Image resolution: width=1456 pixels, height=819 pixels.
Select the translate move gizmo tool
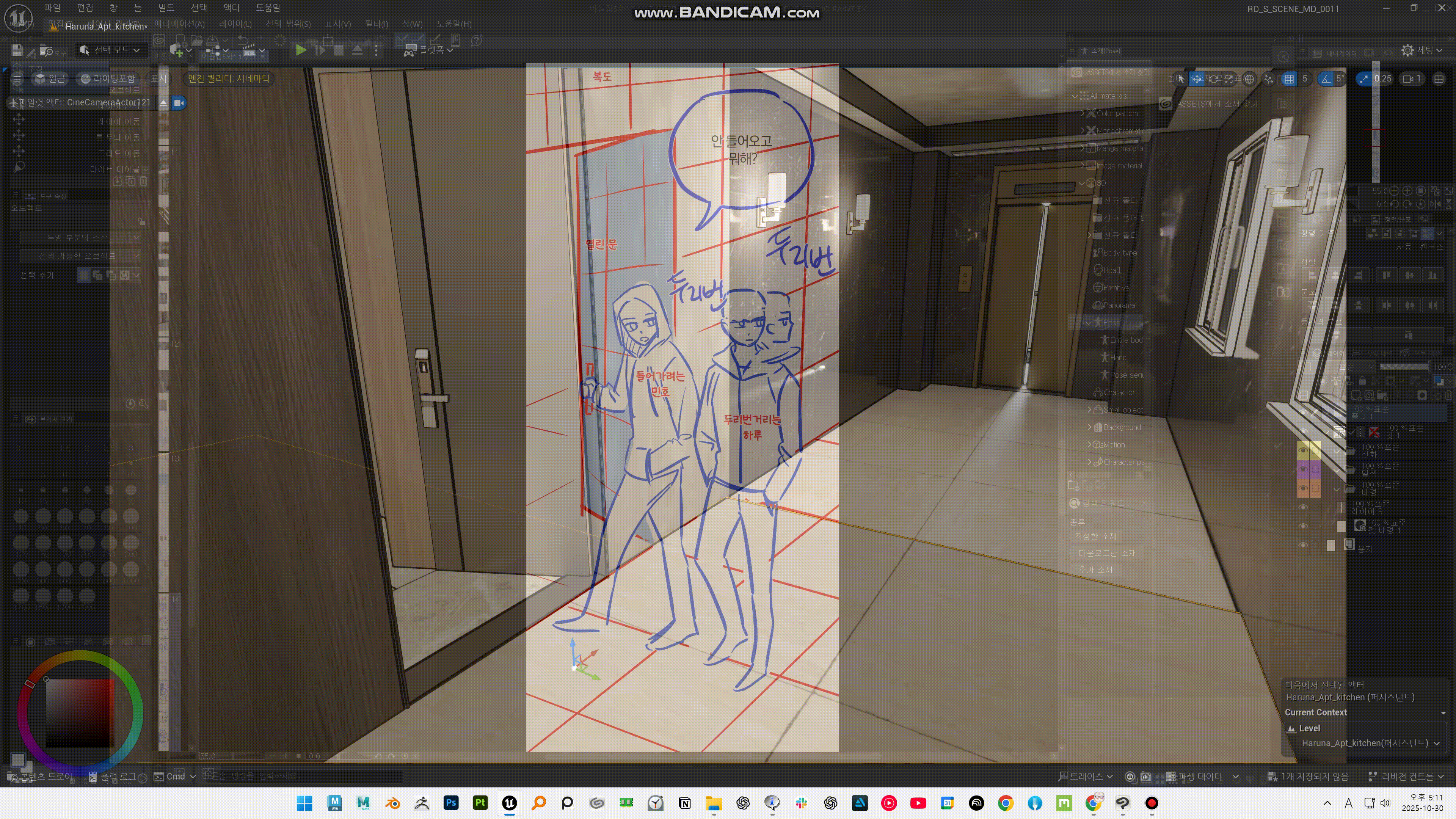tap(1197, 79)
